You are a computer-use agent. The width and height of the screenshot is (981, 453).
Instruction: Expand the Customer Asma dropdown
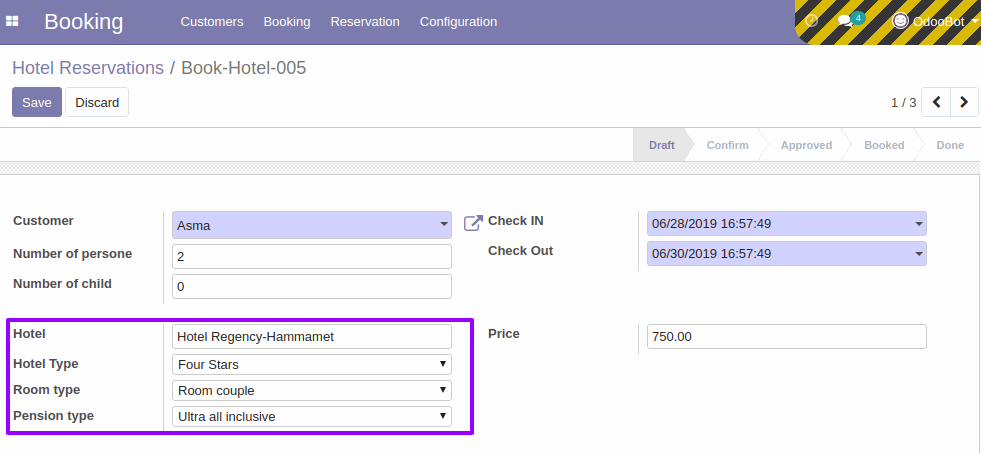312,225
